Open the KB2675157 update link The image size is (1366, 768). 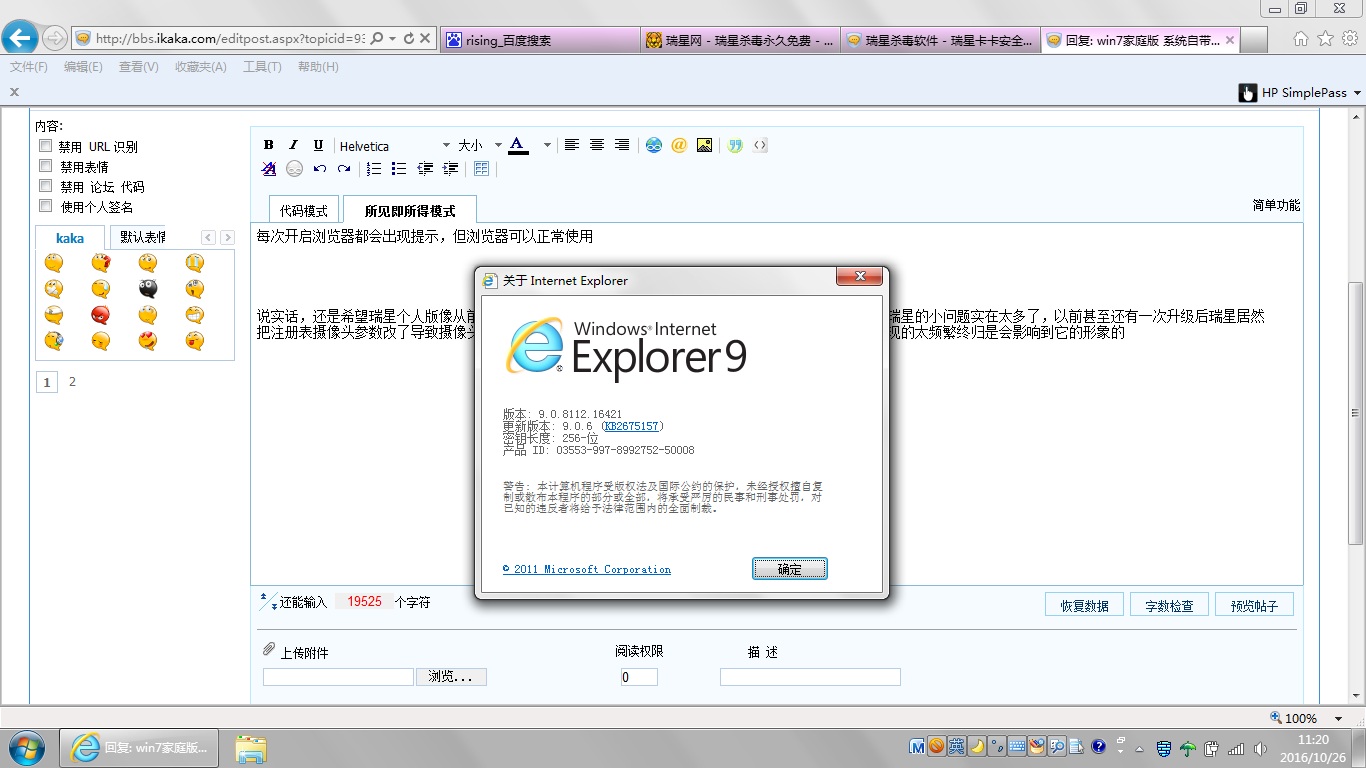pos(631,427)
